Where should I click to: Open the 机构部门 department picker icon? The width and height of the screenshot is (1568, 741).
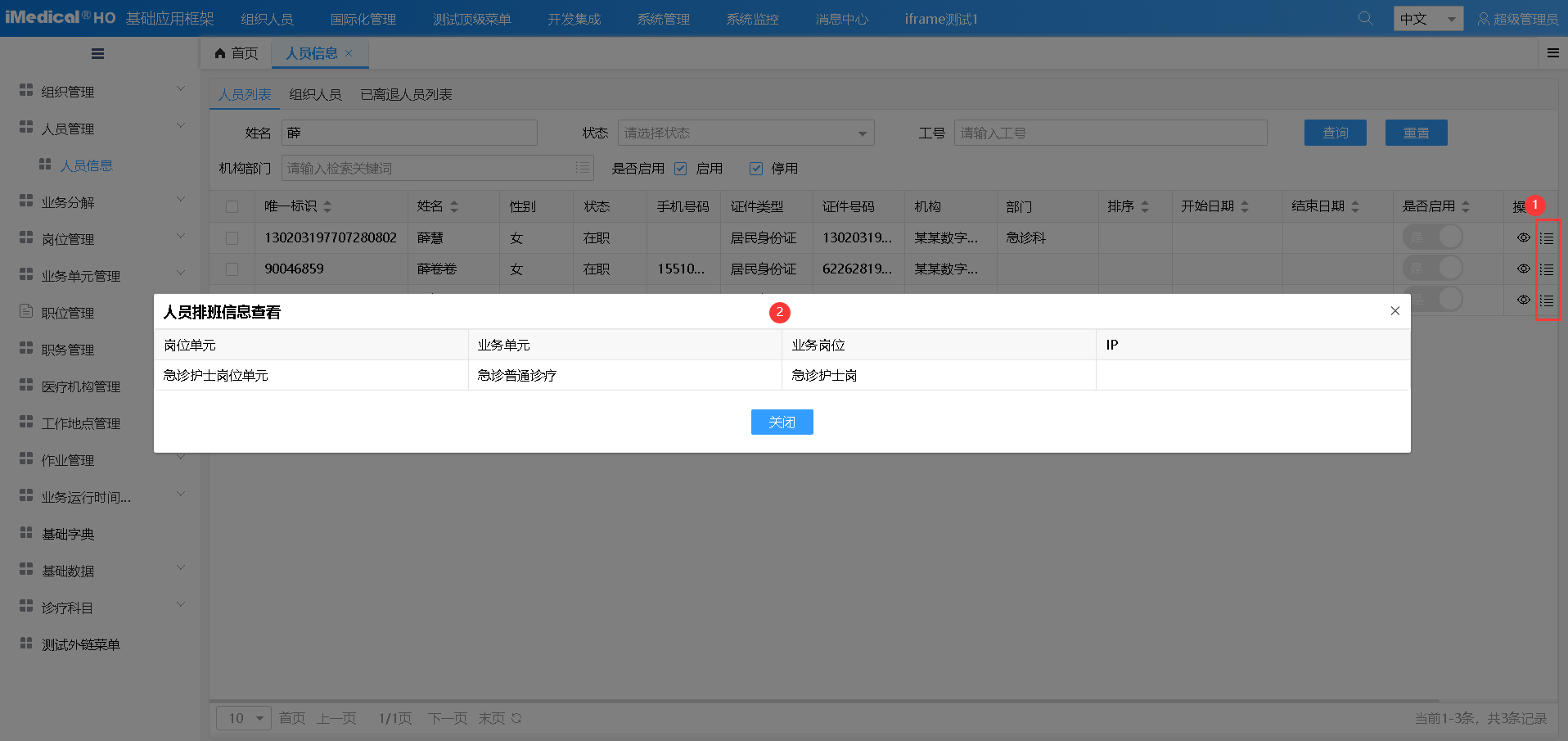click(x=582, y=167)
